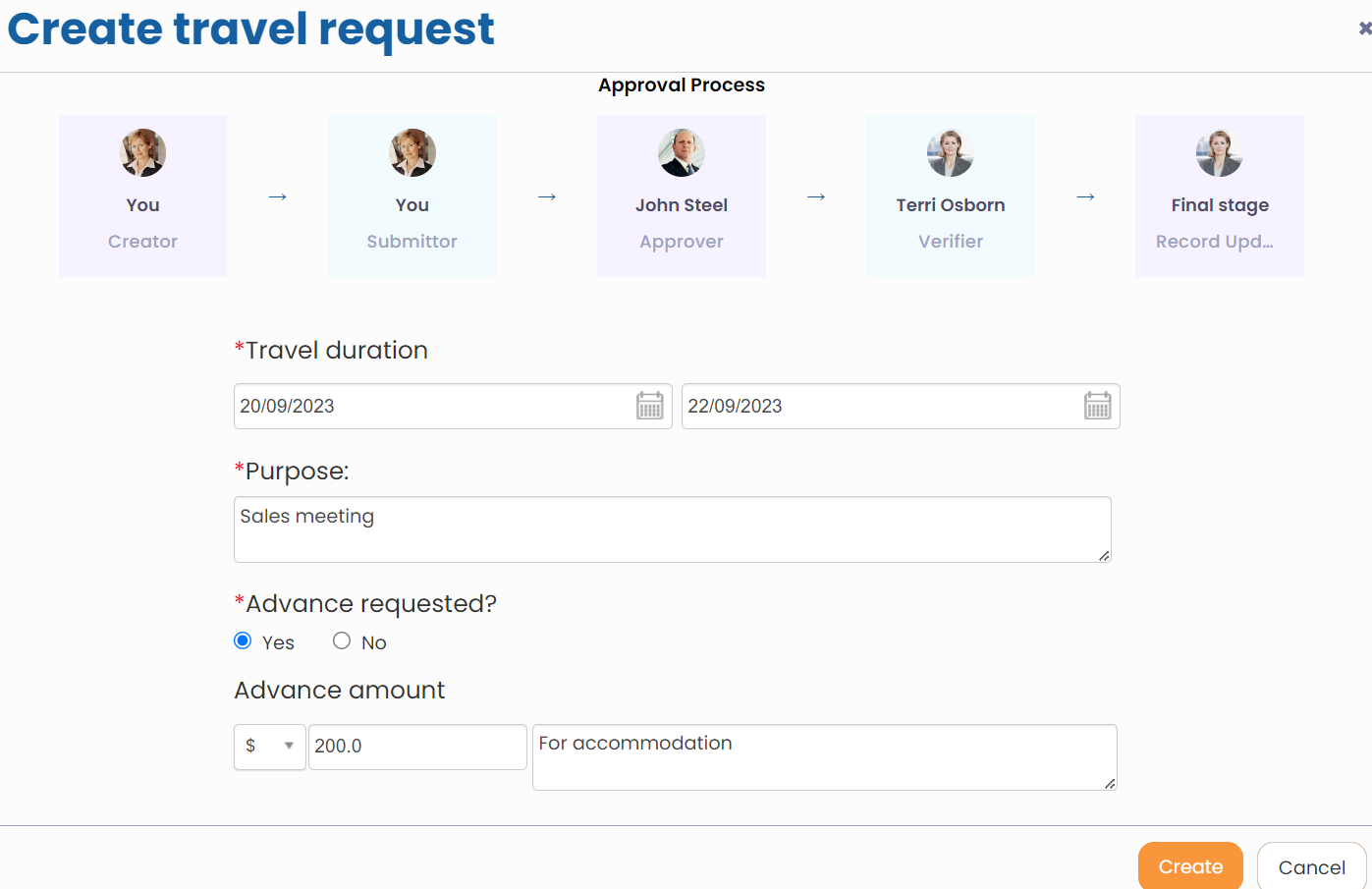Click the advance amount field 200.0
This screenshot has width=1372, height=889.
(417, 747)
